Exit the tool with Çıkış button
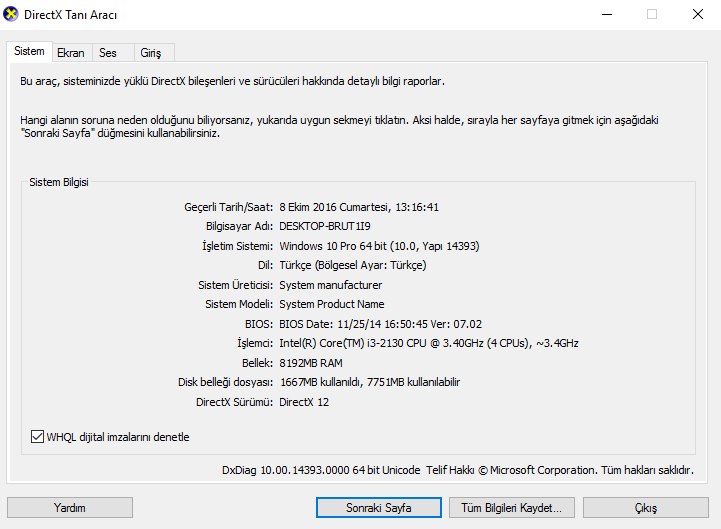Viewport: 721px width, 529px height. tap(646, 507)
